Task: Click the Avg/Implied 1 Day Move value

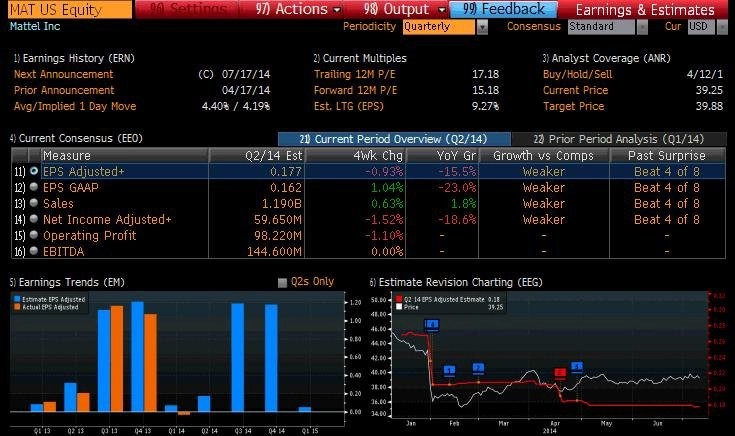Action: [x=236, y=106]
